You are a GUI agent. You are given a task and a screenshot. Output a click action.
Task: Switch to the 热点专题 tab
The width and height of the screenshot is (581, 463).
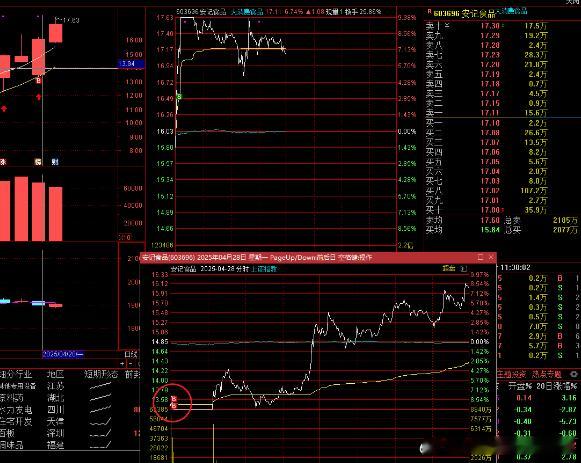547,374
